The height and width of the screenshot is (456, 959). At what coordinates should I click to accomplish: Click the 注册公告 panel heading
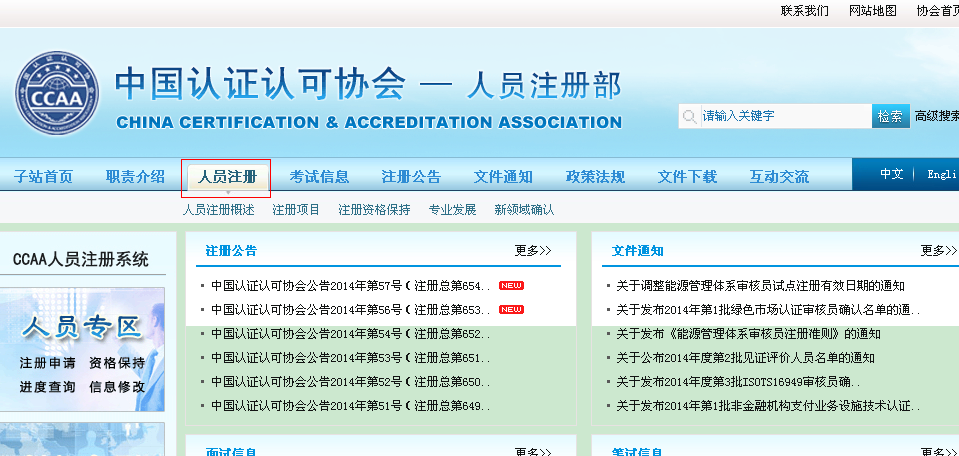tap(231, 251)
